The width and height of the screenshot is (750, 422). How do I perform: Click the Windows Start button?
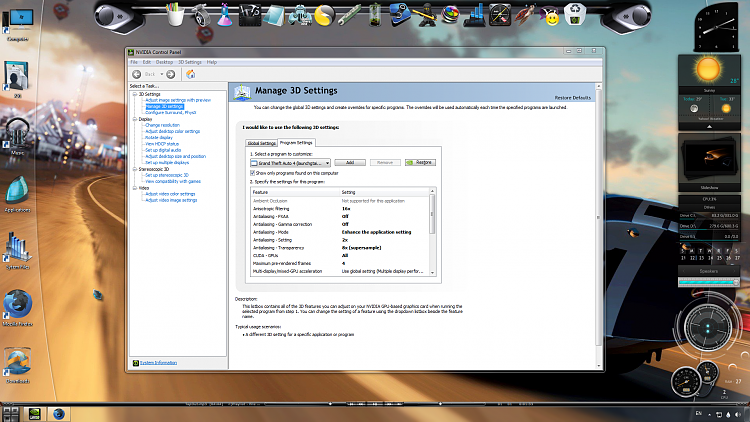click(x=10, y=414)
